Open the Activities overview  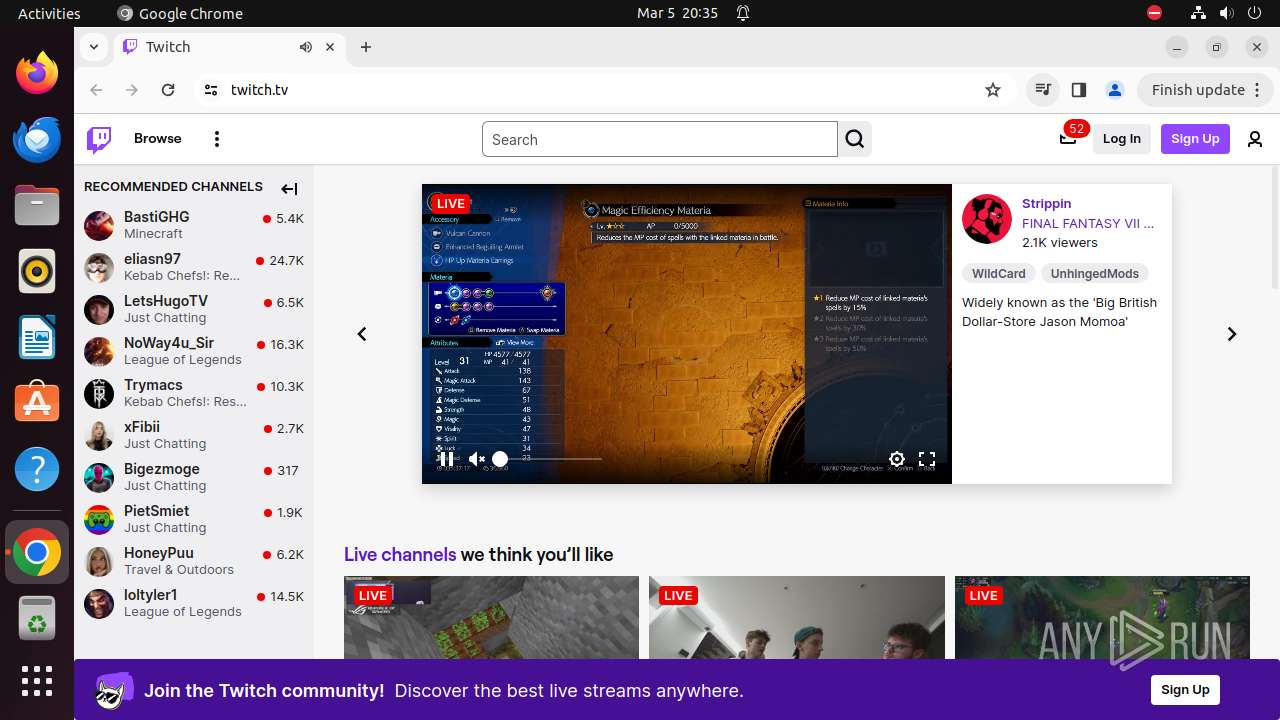pyautogui.click(x=49, y=13)
